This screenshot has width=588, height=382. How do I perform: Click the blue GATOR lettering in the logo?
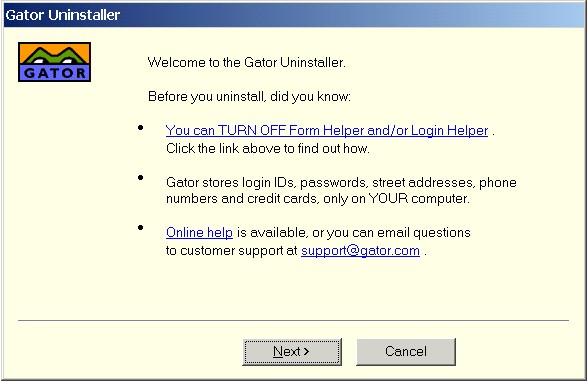[55, 73]
